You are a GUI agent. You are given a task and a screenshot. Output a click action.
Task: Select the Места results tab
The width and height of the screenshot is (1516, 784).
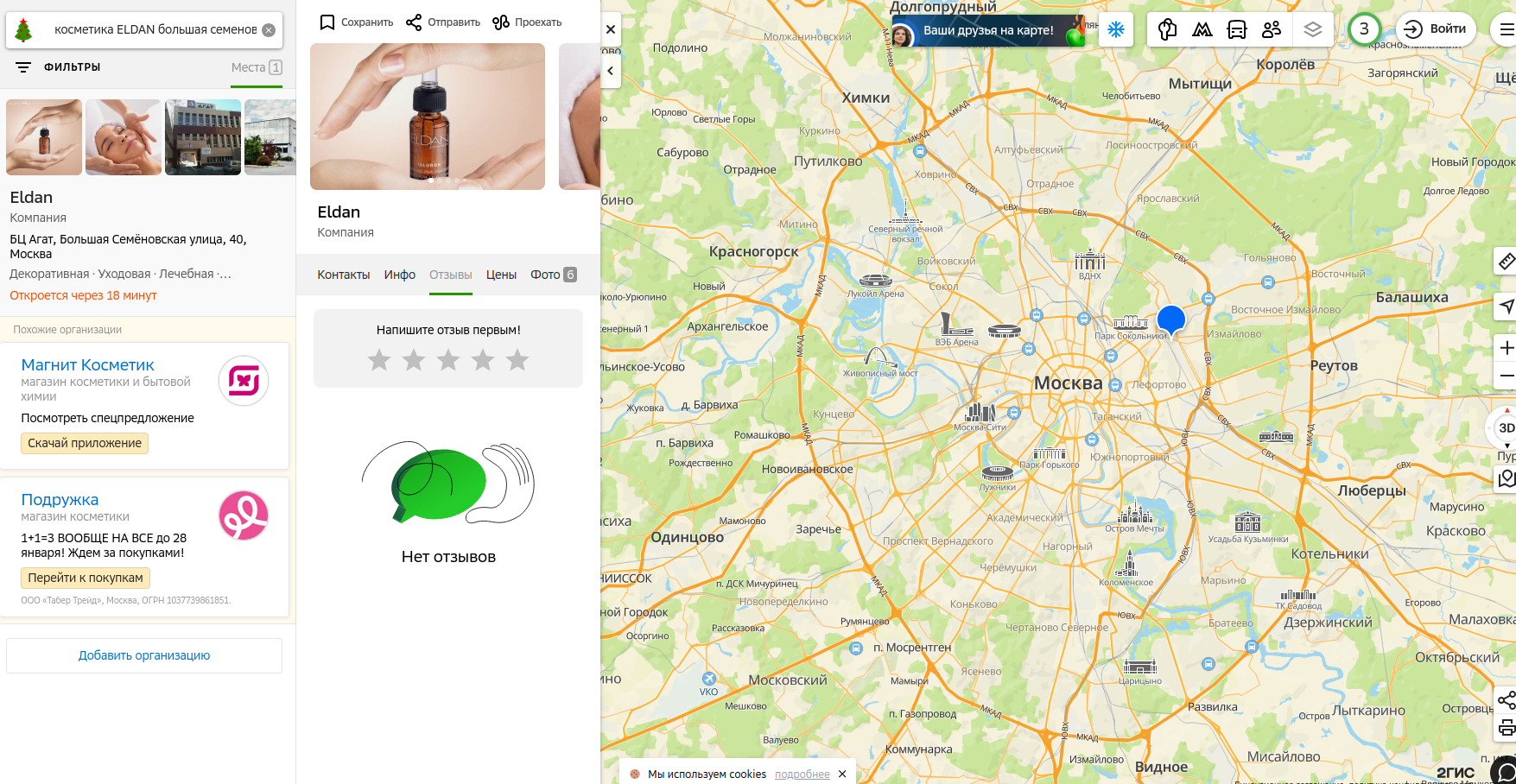257,67
